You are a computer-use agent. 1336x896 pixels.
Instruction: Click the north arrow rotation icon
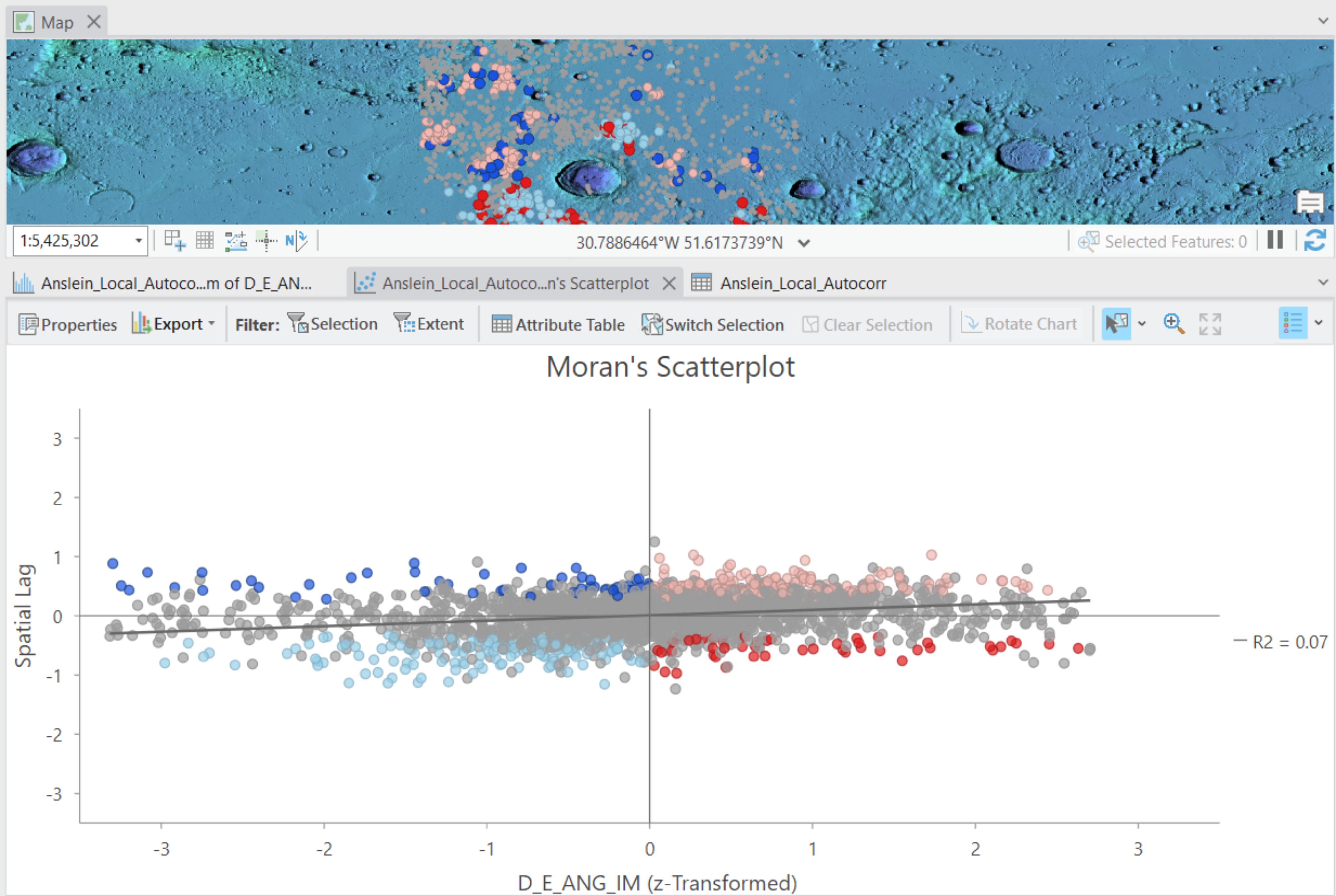(297, 240)
